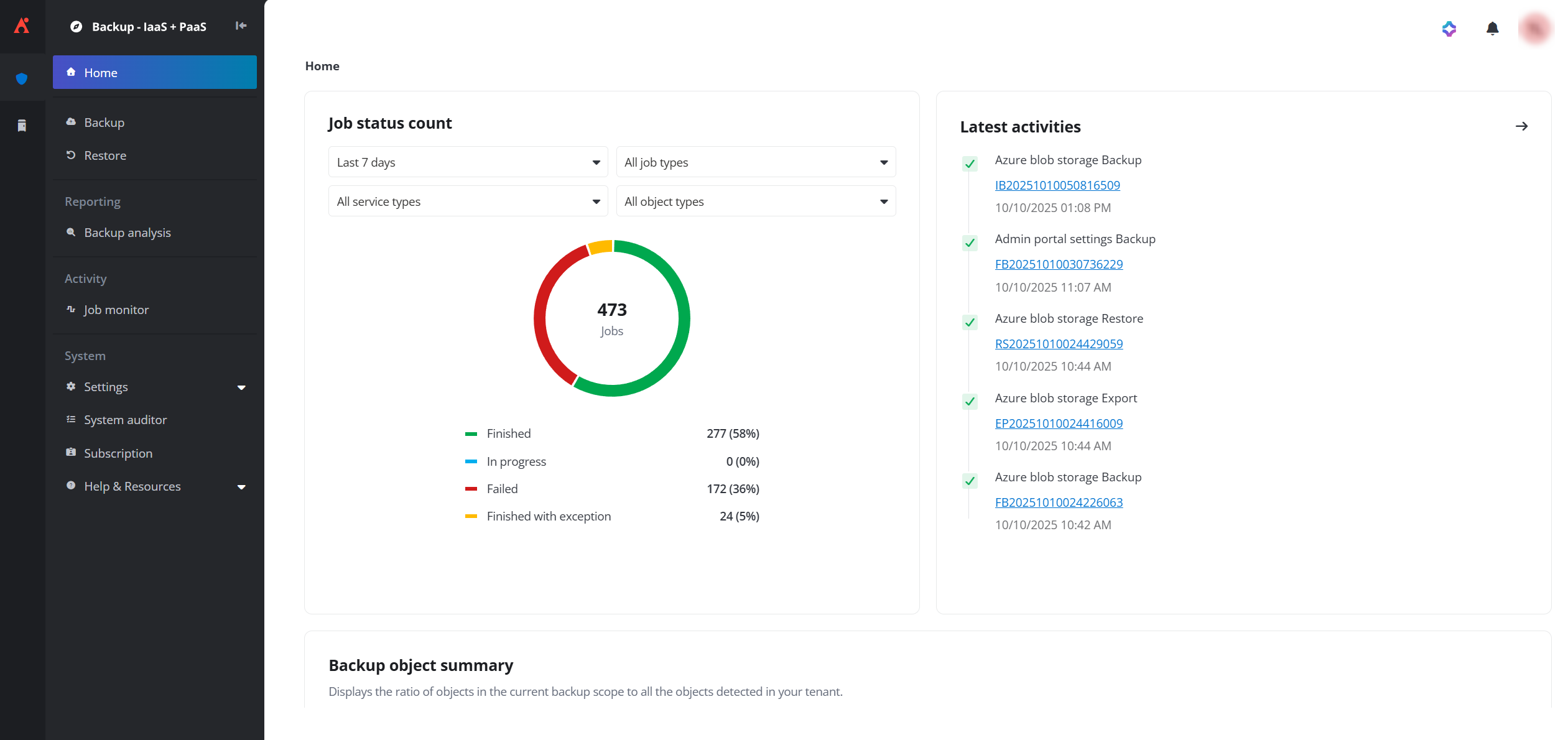This screenshot has width=1568, height=740.
Task: Click the cloud upload icon next to Backup
Action: [x=71, y=122]
